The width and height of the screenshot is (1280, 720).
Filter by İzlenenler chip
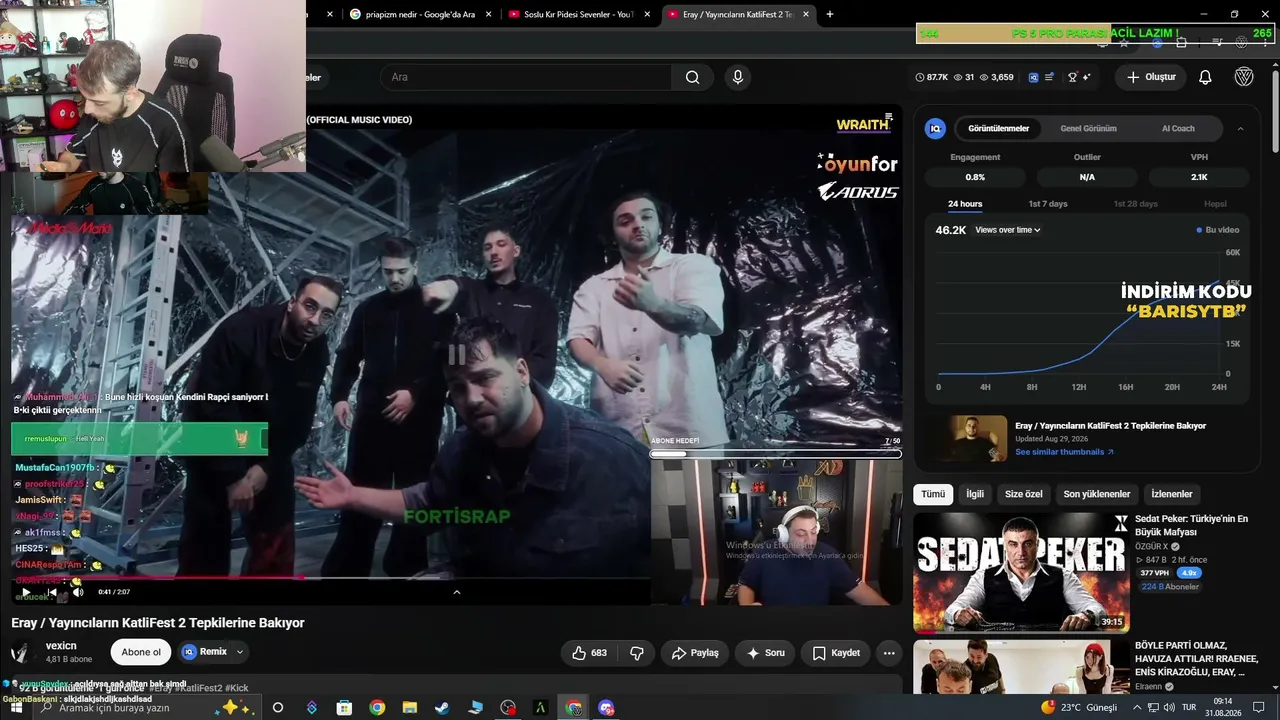click(1172, 494)
